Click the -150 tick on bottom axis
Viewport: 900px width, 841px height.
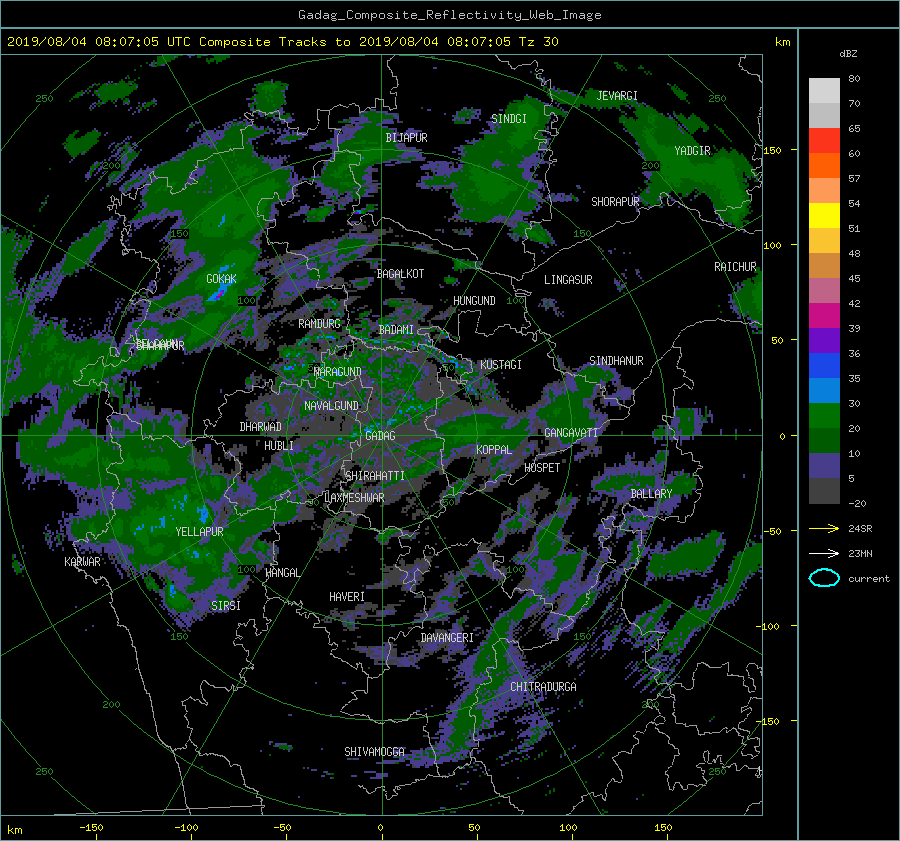[x=91, y=828]
